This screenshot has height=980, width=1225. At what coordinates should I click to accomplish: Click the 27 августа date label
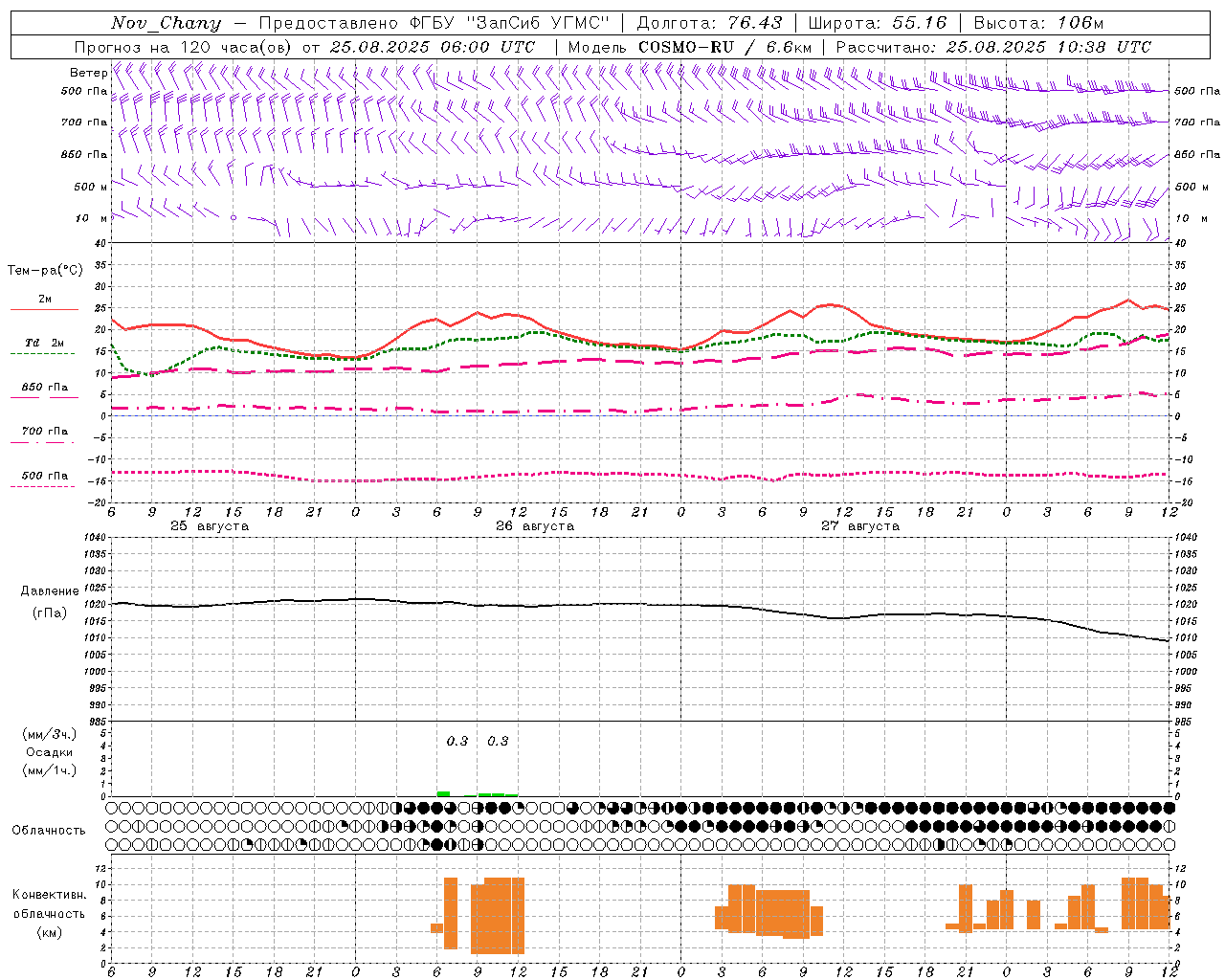(860, 526)
